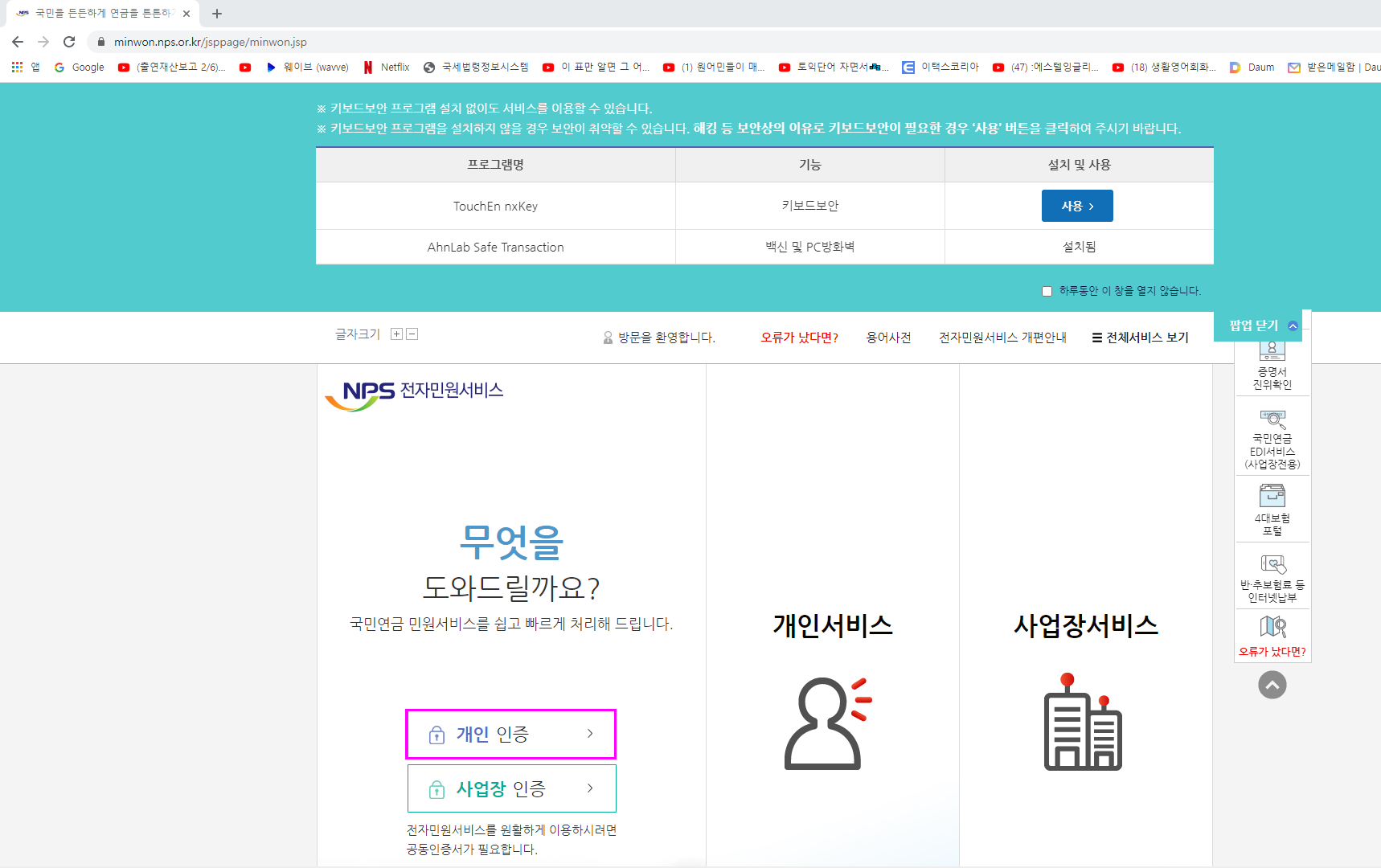This screenshot has height=868, width=1381.
Task: Open a new browser tab
Action: [217, 14]
